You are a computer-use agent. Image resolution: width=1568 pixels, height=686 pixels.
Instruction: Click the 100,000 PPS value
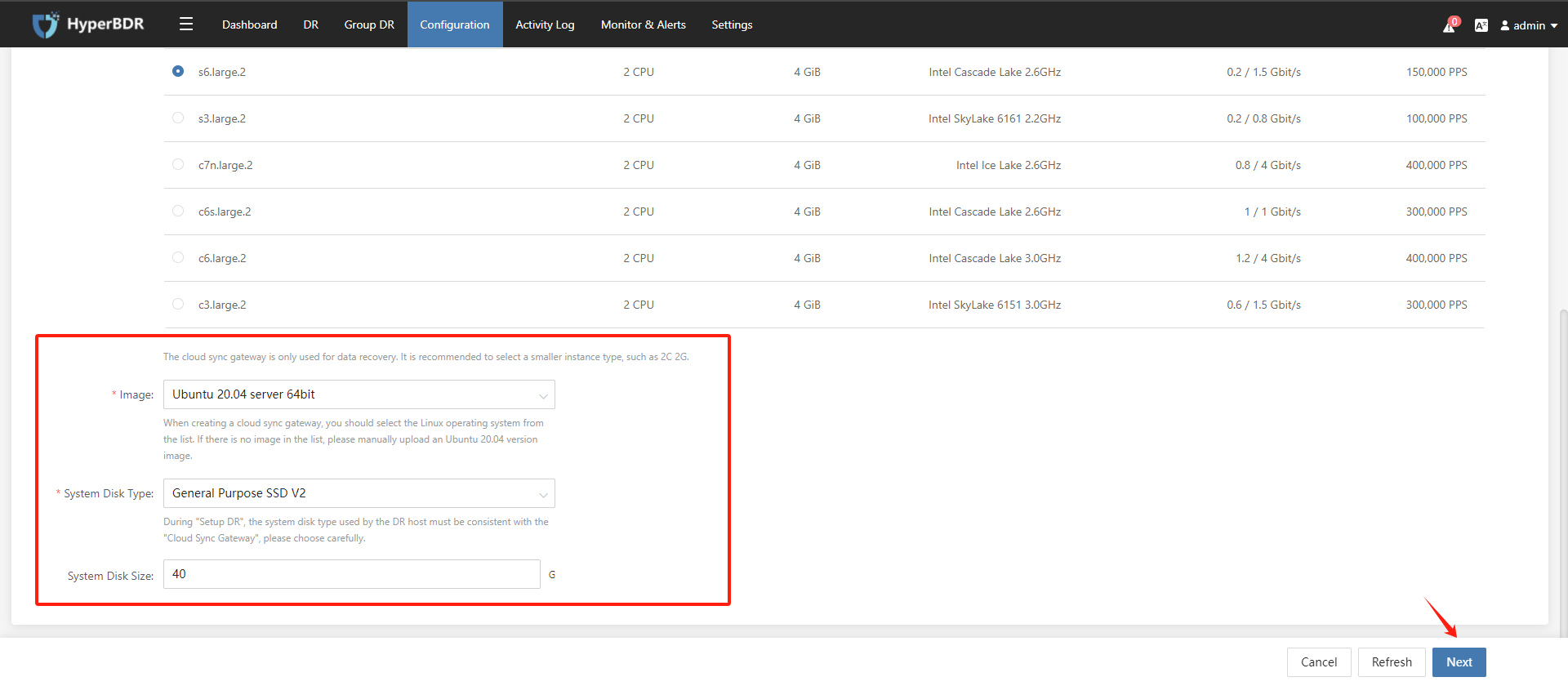click(1437, 118)
